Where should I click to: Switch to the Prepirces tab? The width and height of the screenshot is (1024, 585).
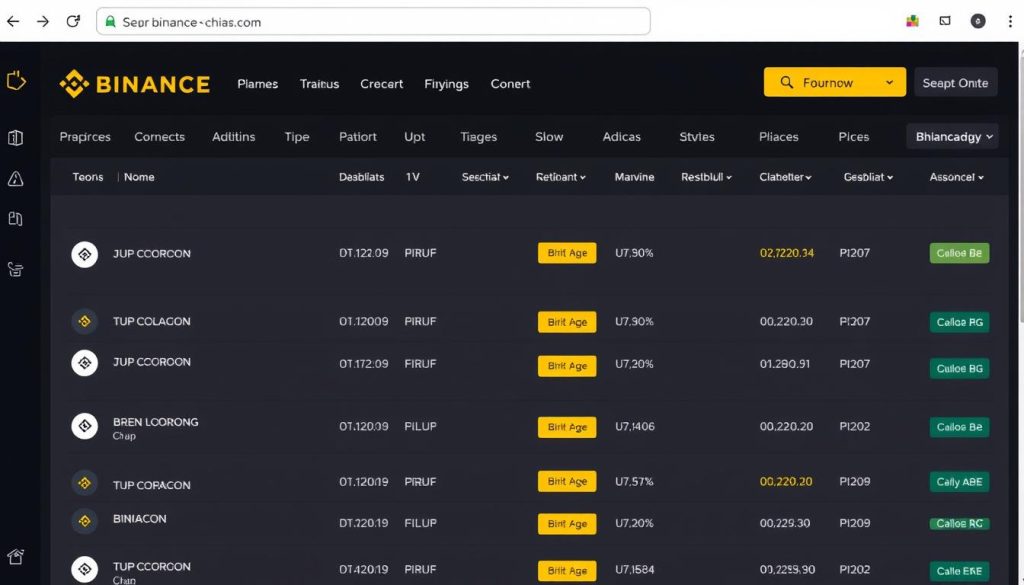(85, 137)
